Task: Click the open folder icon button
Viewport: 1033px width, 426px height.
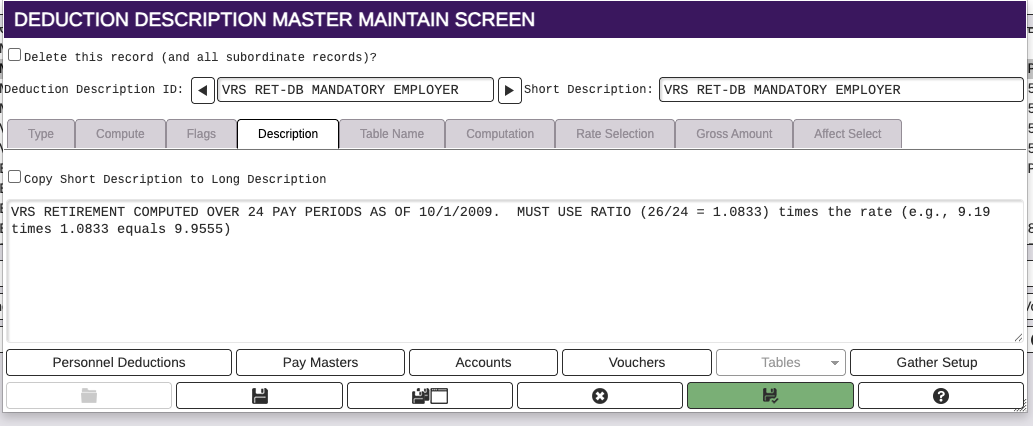Action: [89, 396]
